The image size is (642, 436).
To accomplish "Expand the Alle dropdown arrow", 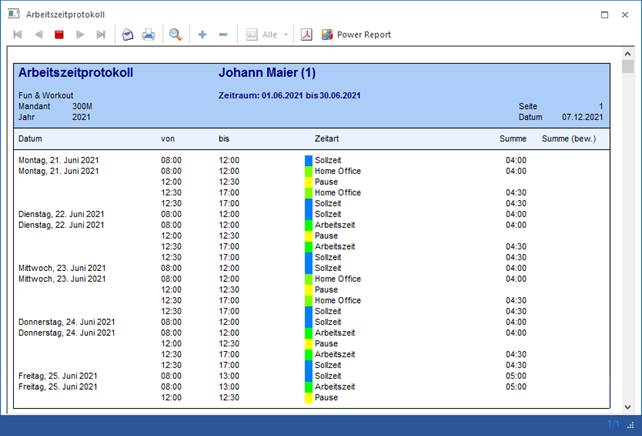I will click(x=286, y=34).
